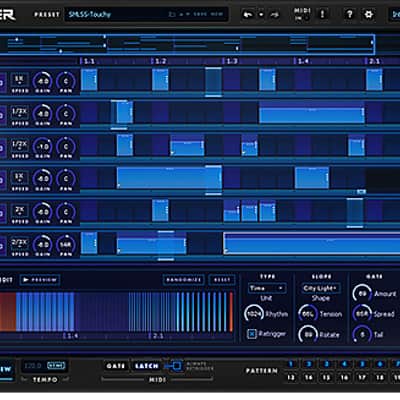Click the tempo value field
The width and height of the screenshot is (400, 400).
point(33,366)
